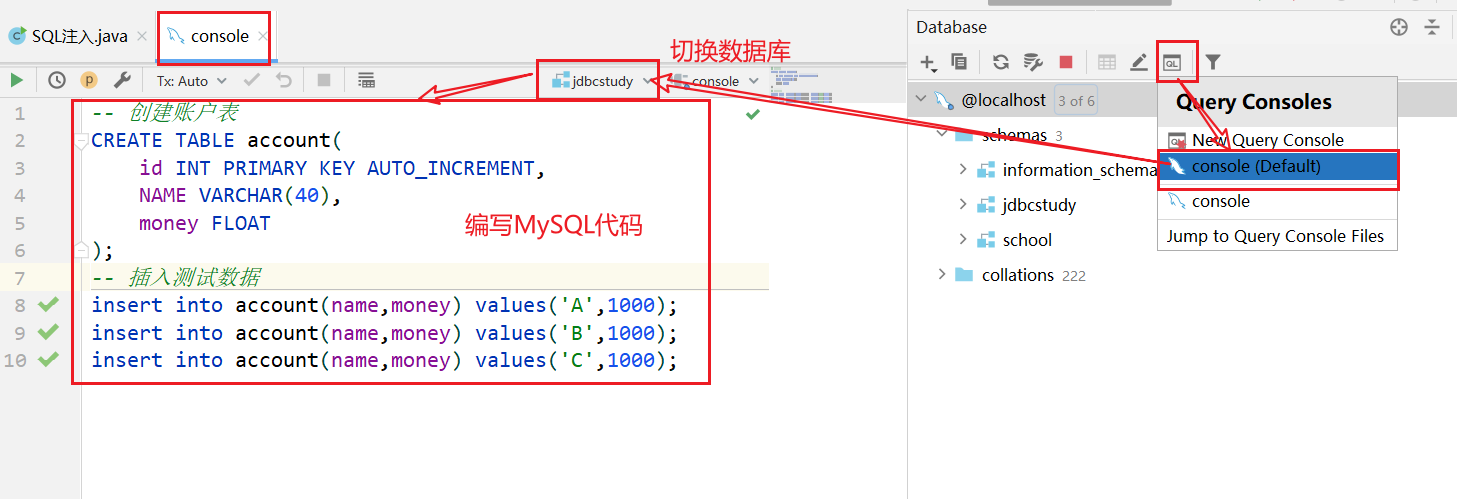Open console settings via the wrench icon
The image size is (1457, 499).
[121, 80]
